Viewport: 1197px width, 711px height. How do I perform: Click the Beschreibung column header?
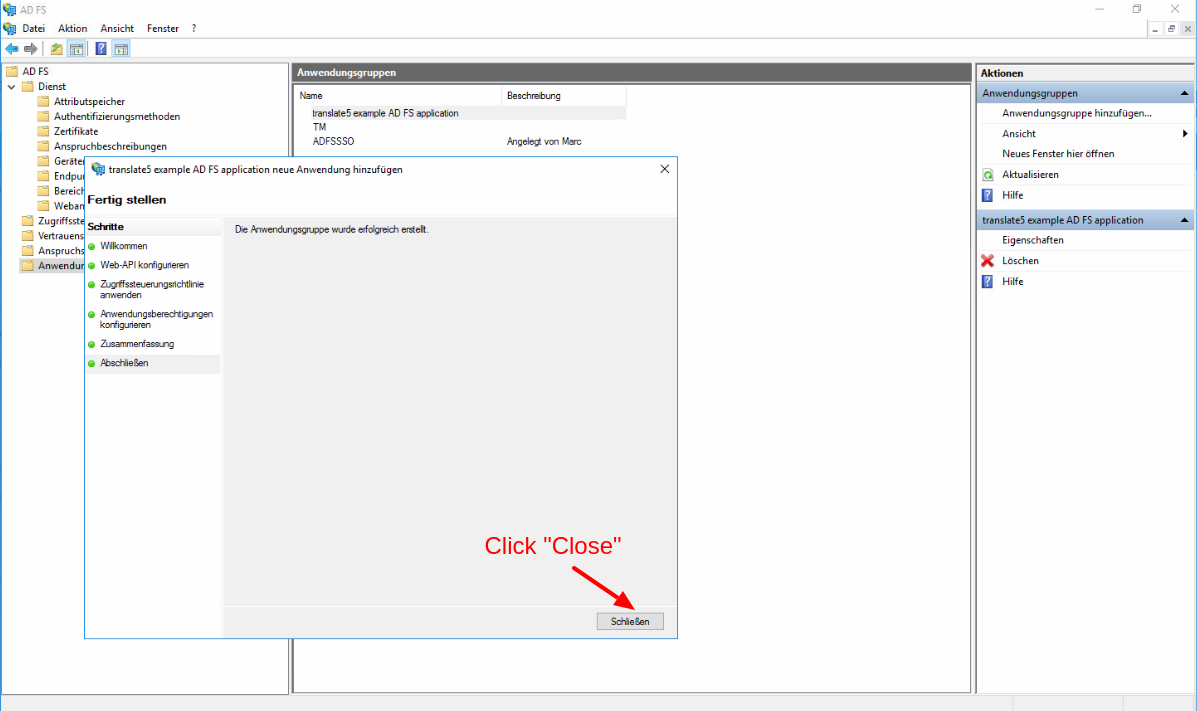click(563, 95)
